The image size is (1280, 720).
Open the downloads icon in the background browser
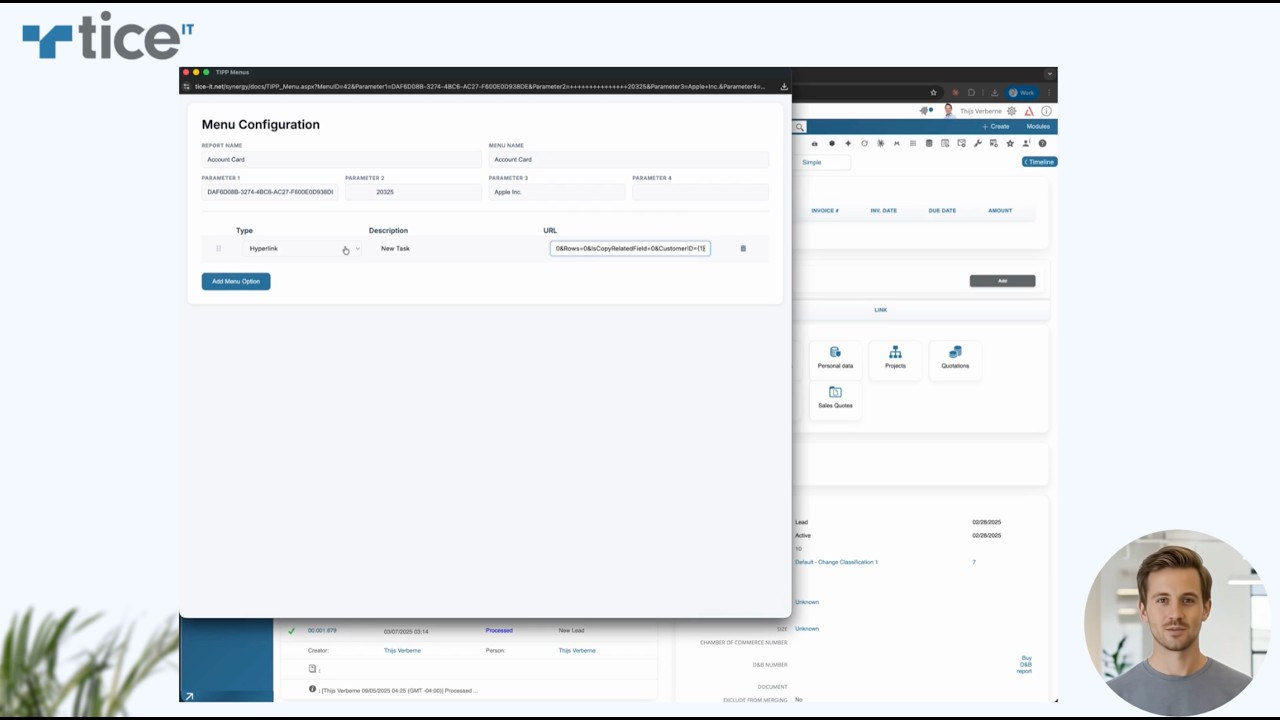(x=993, y=92)
